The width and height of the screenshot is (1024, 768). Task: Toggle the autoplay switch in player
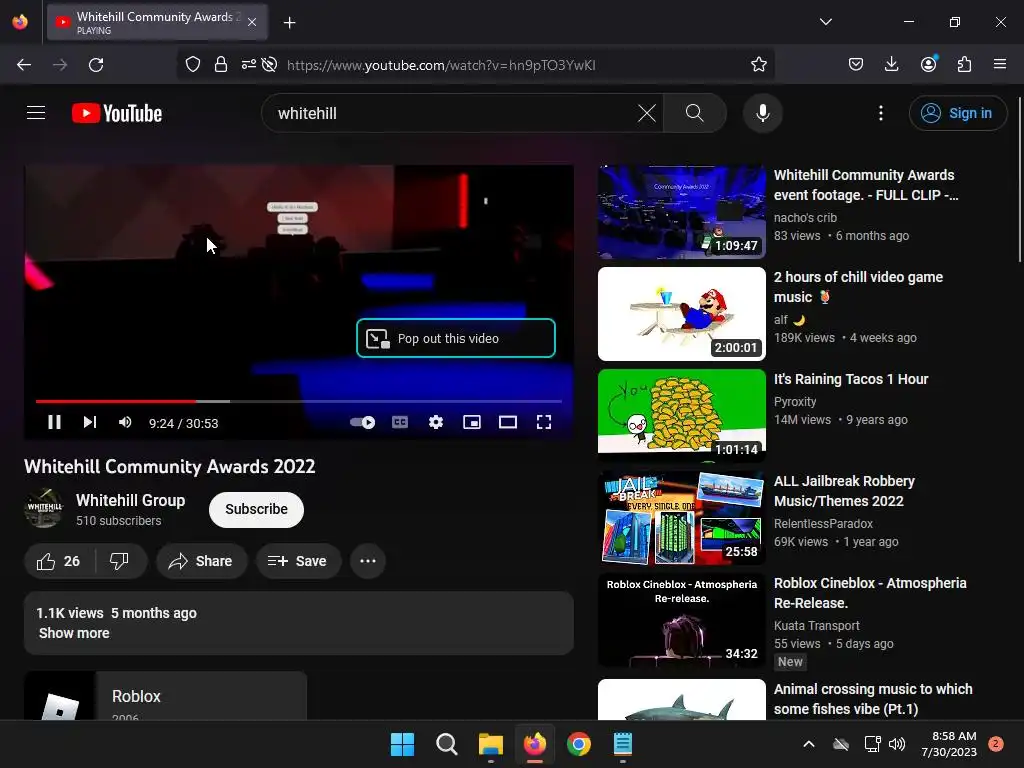tap(362, 423)
